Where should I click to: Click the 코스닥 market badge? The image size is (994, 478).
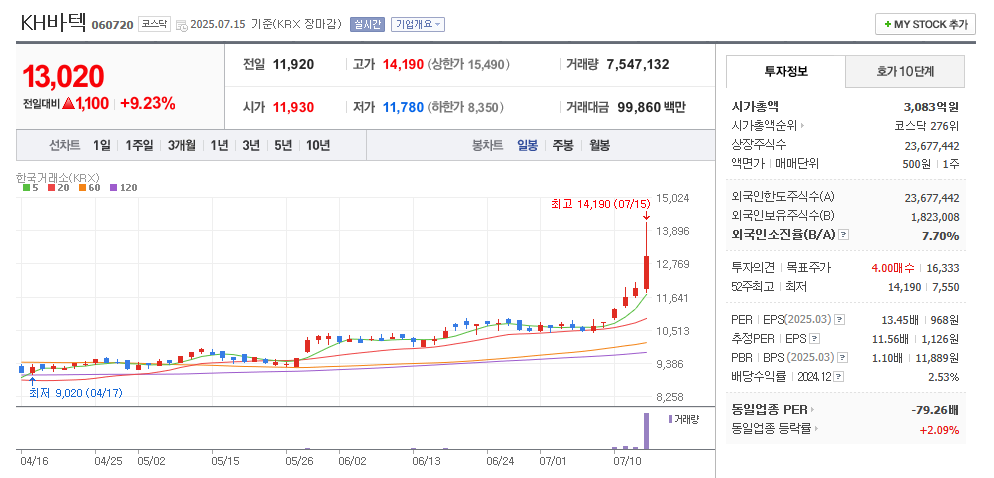[x=154, y=24]
